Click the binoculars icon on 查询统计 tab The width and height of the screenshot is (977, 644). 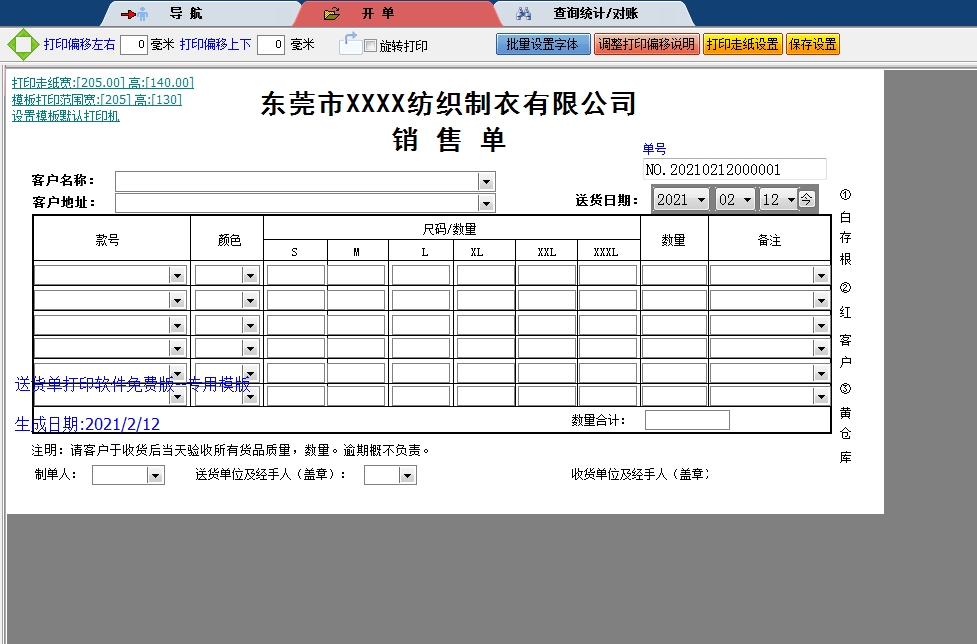[x=525, y=14]
